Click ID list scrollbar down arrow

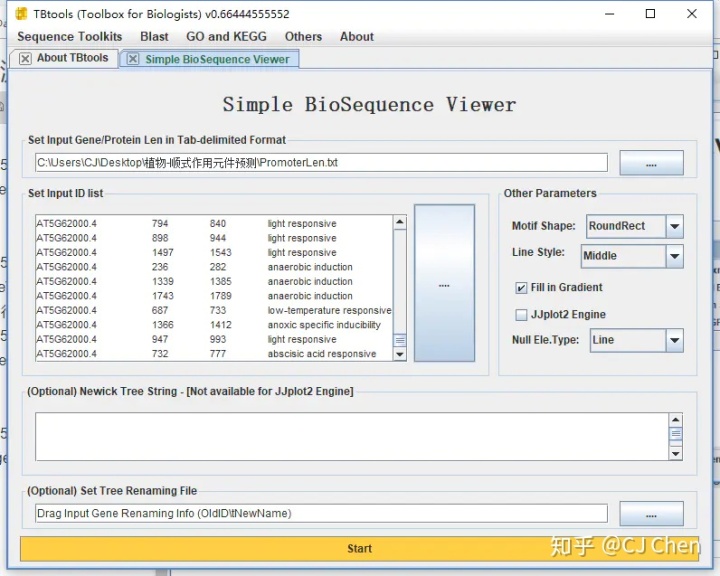click(400, 354)
